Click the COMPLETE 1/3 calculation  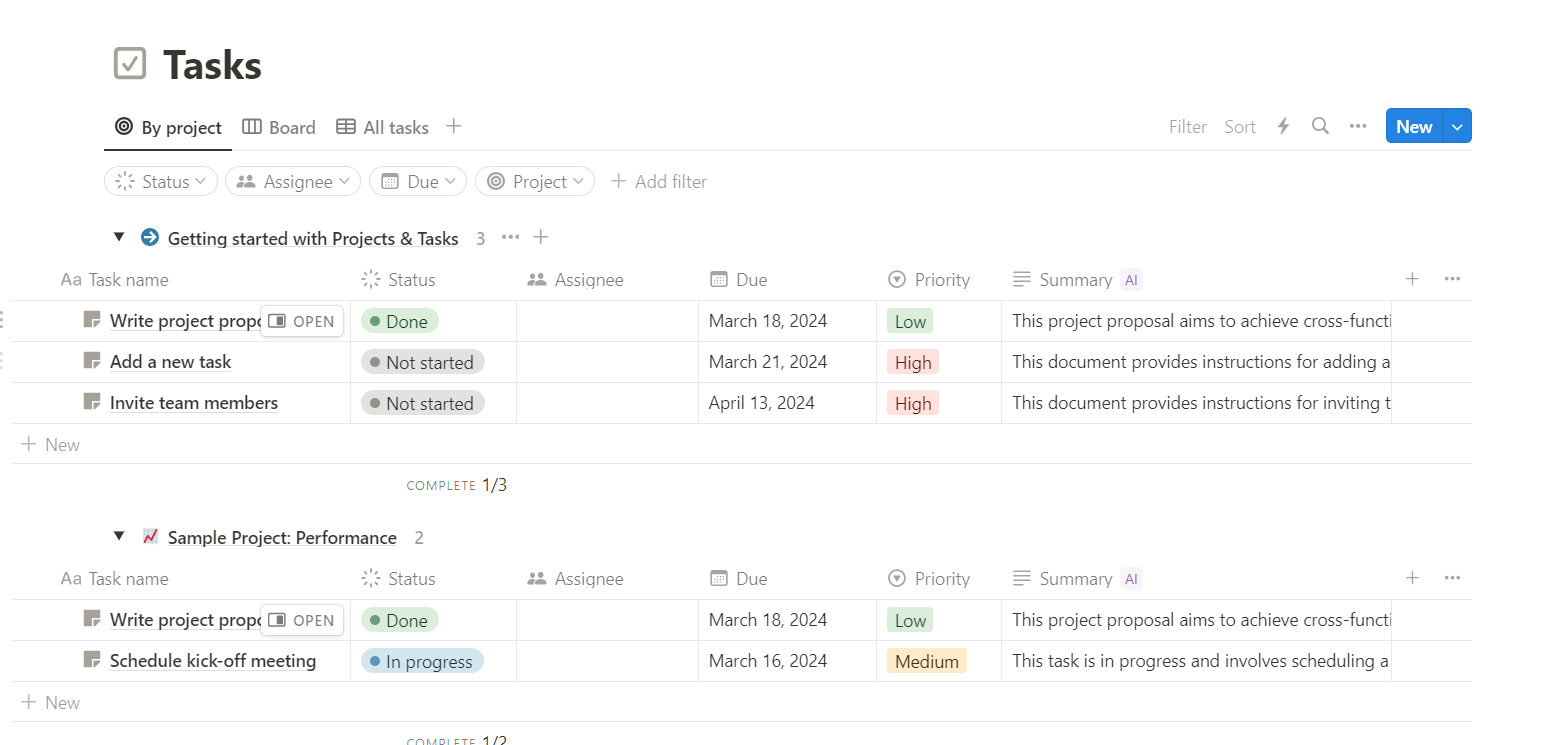457,485
